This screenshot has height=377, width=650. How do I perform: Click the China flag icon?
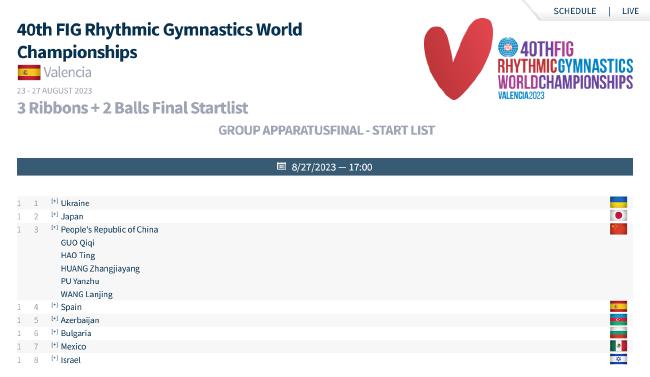tap(618, 229)
